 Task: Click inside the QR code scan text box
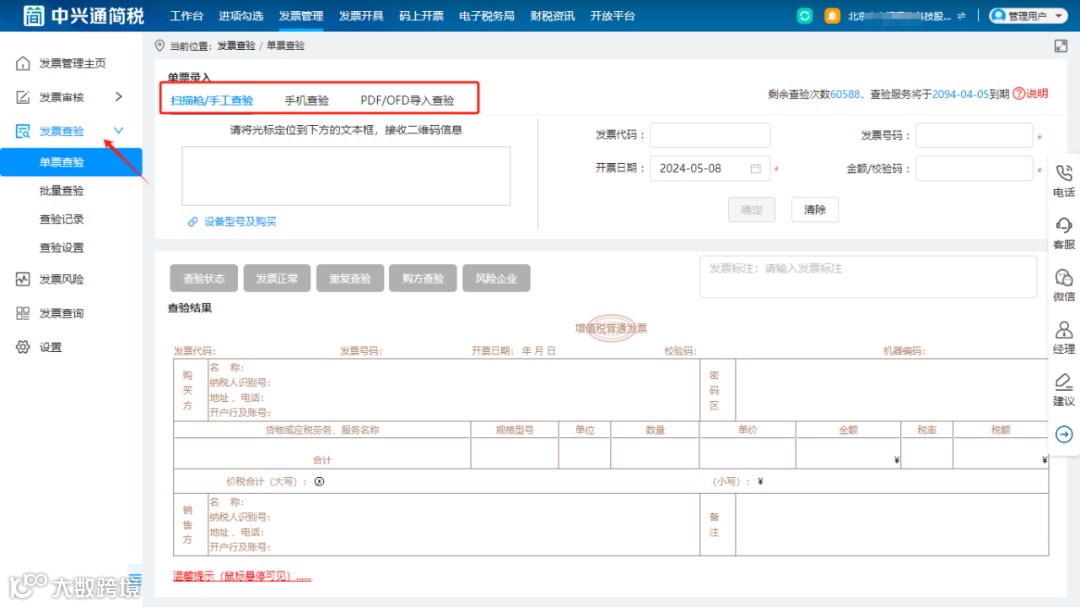click(x=346, y=176)
